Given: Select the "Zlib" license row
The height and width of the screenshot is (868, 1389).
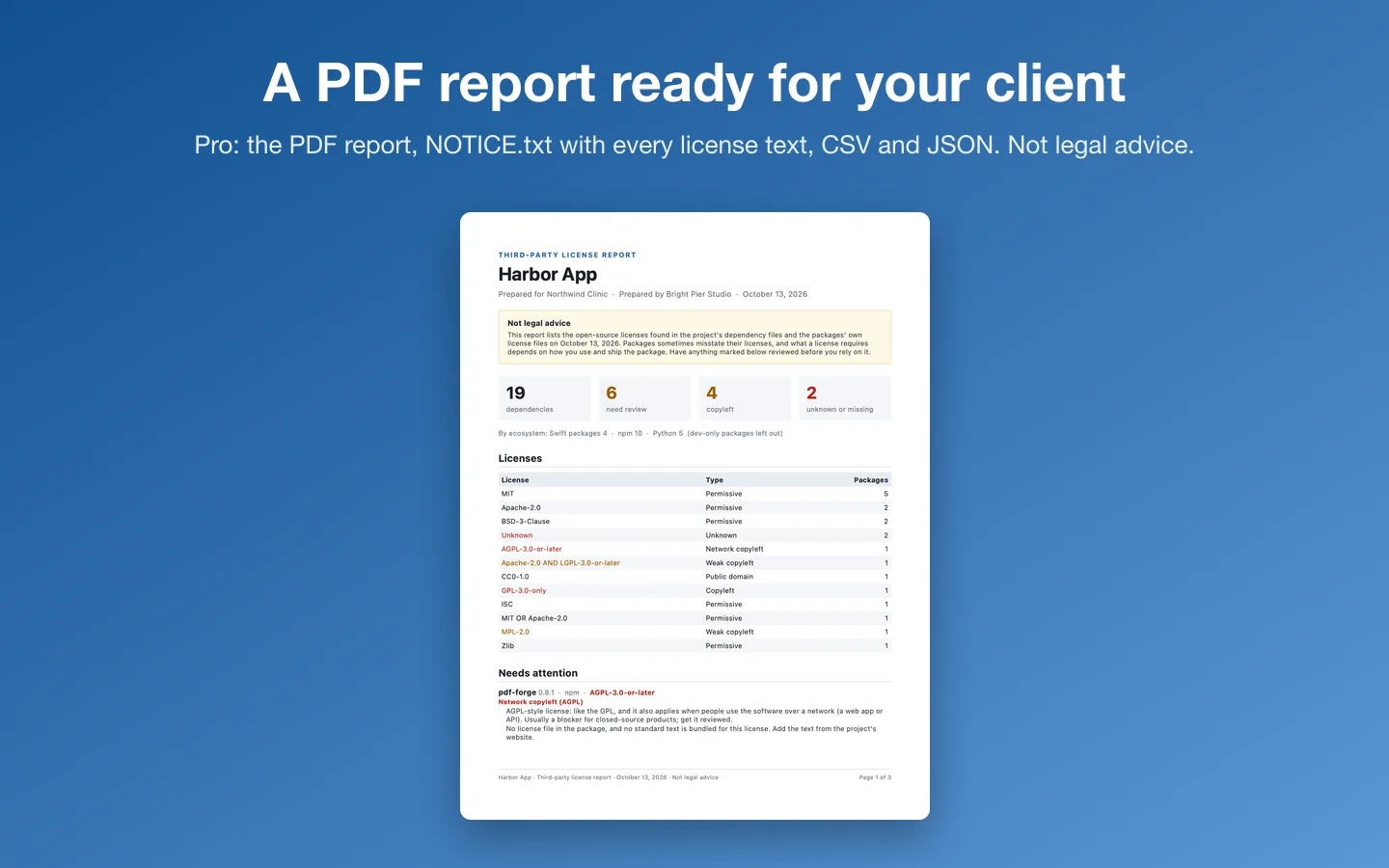Looking at the screenshot, I should 694,646.
